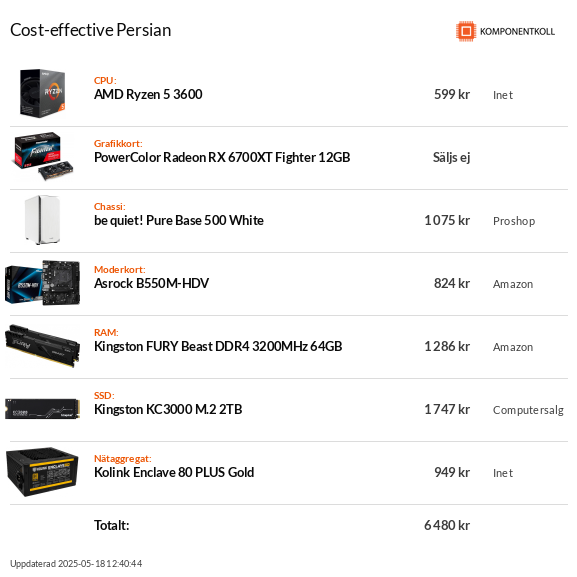Open the Asrock B550M-HDV motherboard image

(x=42, y=283)
